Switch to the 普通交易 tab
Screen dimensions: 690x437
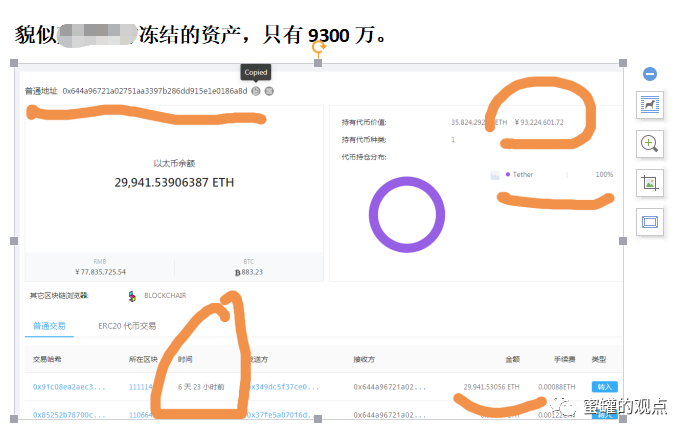[49, 326]
